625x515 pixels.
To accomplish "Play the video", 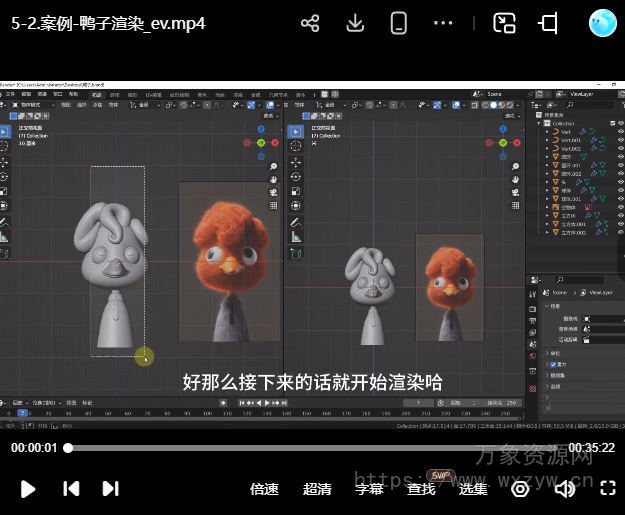I will click(x=28, y=489).
